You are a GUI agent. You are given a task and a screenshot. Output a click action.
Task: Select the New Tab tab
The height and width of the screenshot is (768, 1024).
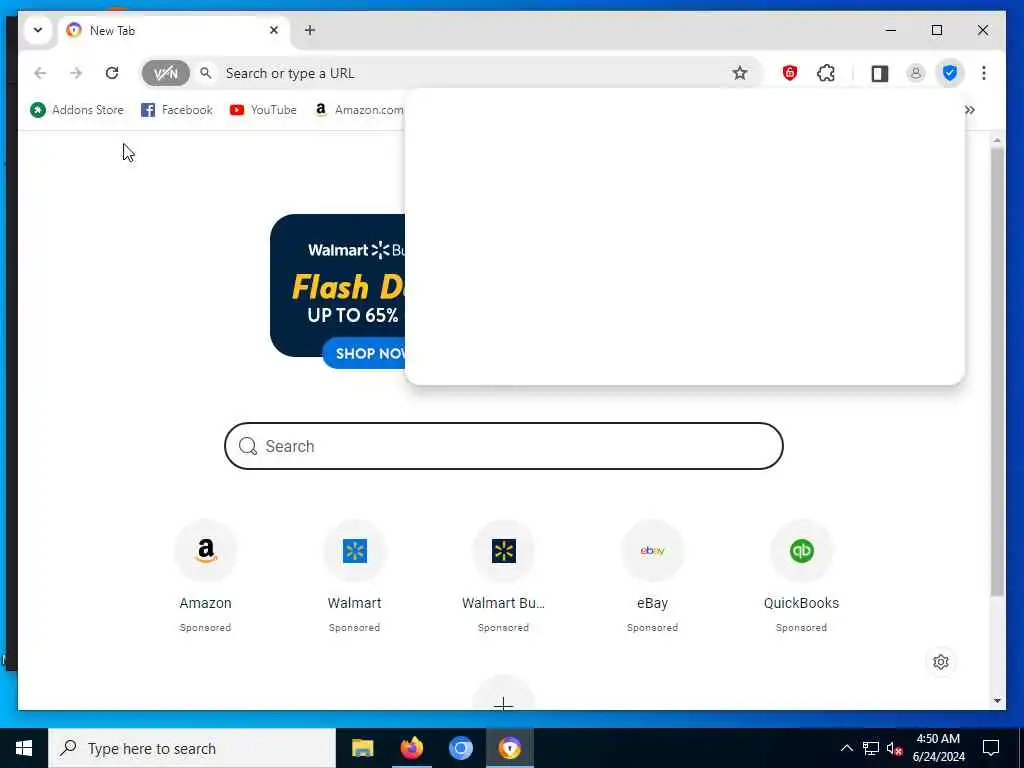173,31
